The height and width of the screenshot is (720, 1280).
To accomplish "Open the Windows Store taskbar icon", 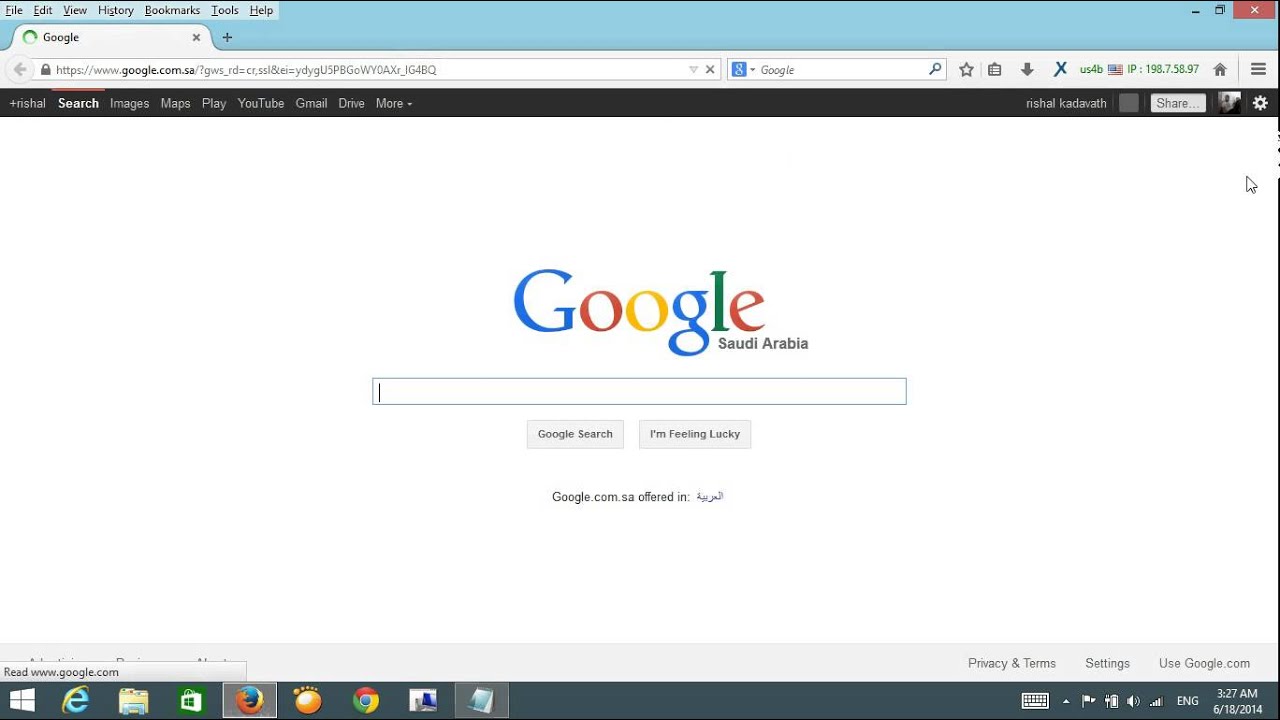I will pos(191,701).
